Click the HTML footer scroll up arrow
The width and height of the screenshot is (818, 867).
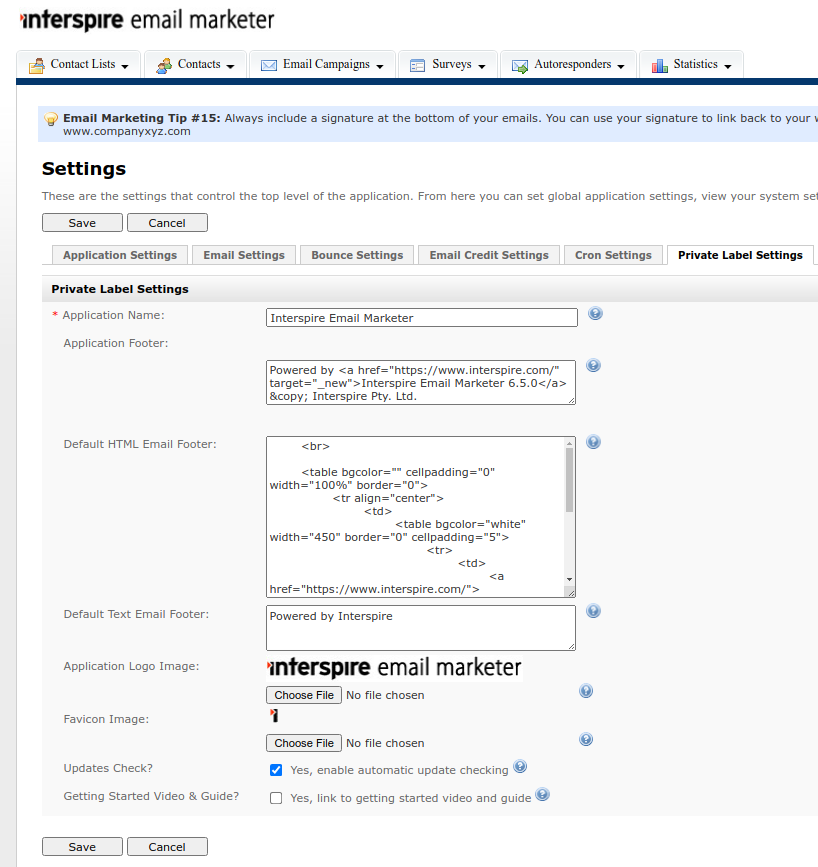click(x=569, y=443)
